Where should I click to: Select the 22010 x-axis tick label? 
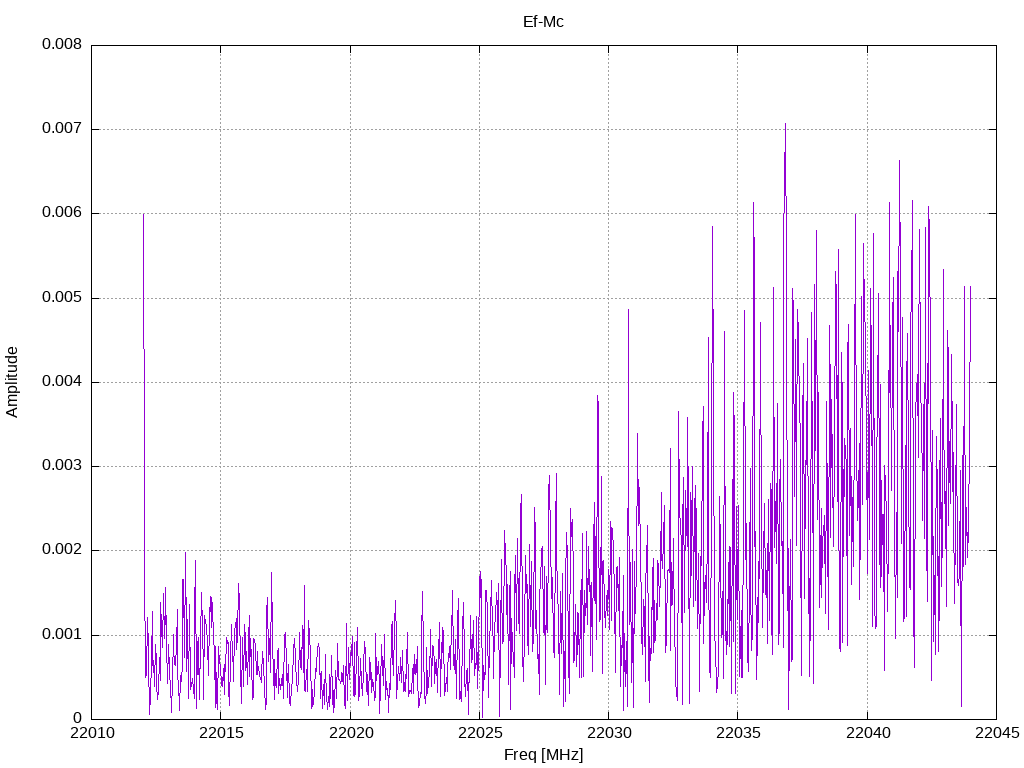point(91,735)
